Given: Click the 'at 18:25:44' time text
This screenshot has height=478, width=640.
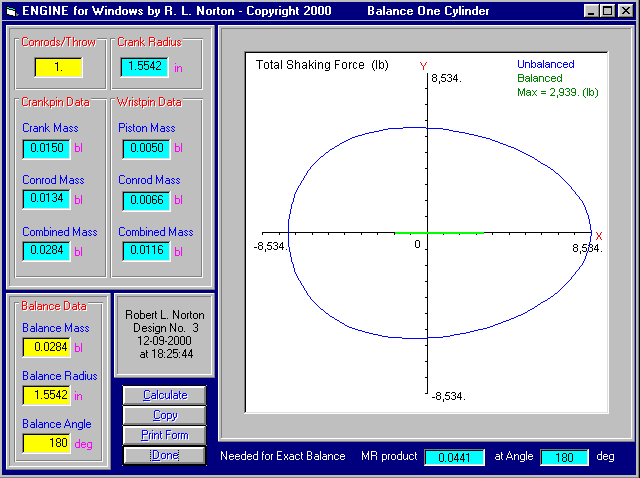Looking at the screenshot, I should click(x=166, y=354).
